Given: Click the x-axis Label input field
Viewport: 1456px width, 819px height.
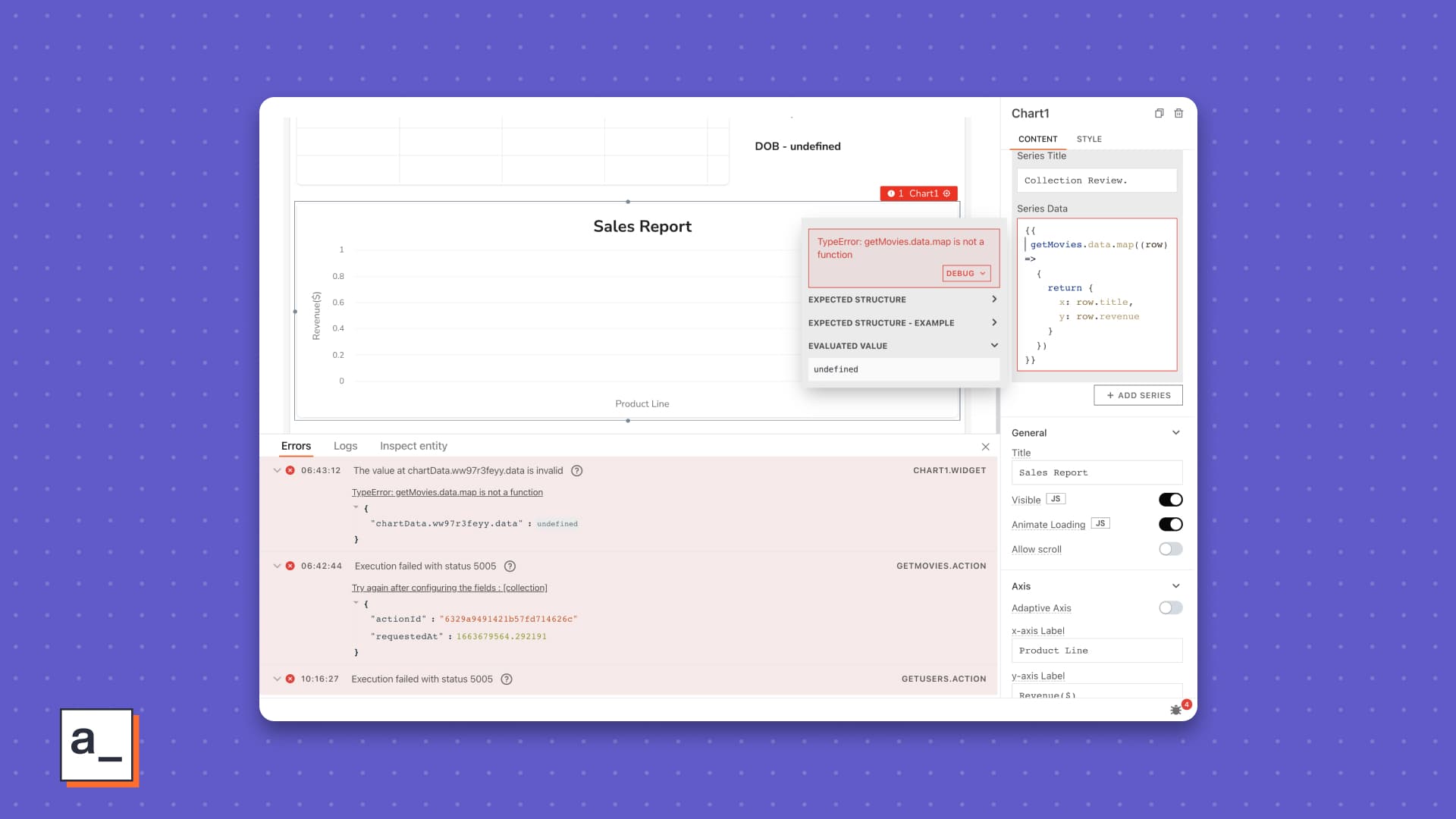Looking at the screenshot, I should (x=1096, y=651).
